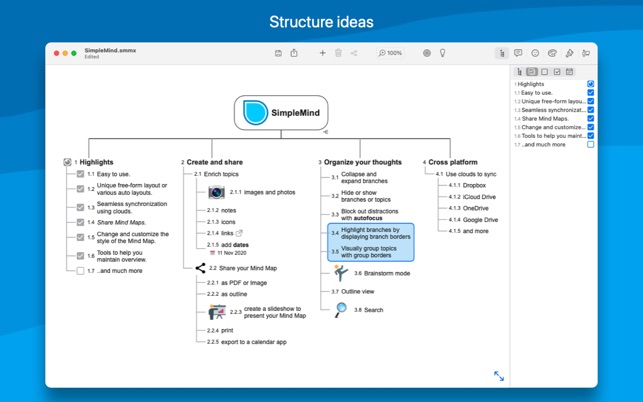Select the checkbox tab in side panel
Screen dimensions: 643x402
tap(557, 72)
